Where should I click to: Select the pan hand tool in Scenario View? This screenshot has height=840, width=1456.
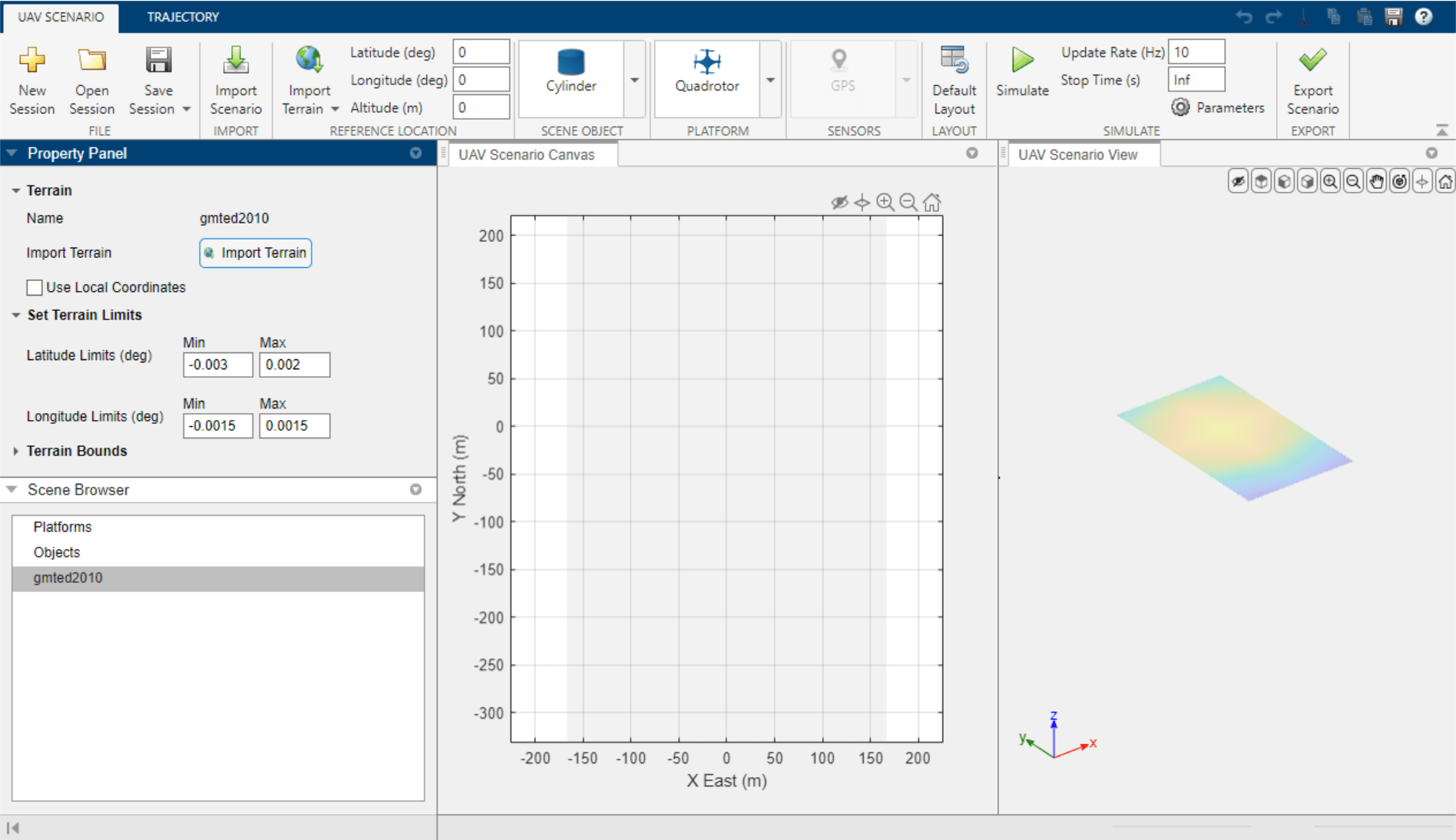coord(1376,181)
